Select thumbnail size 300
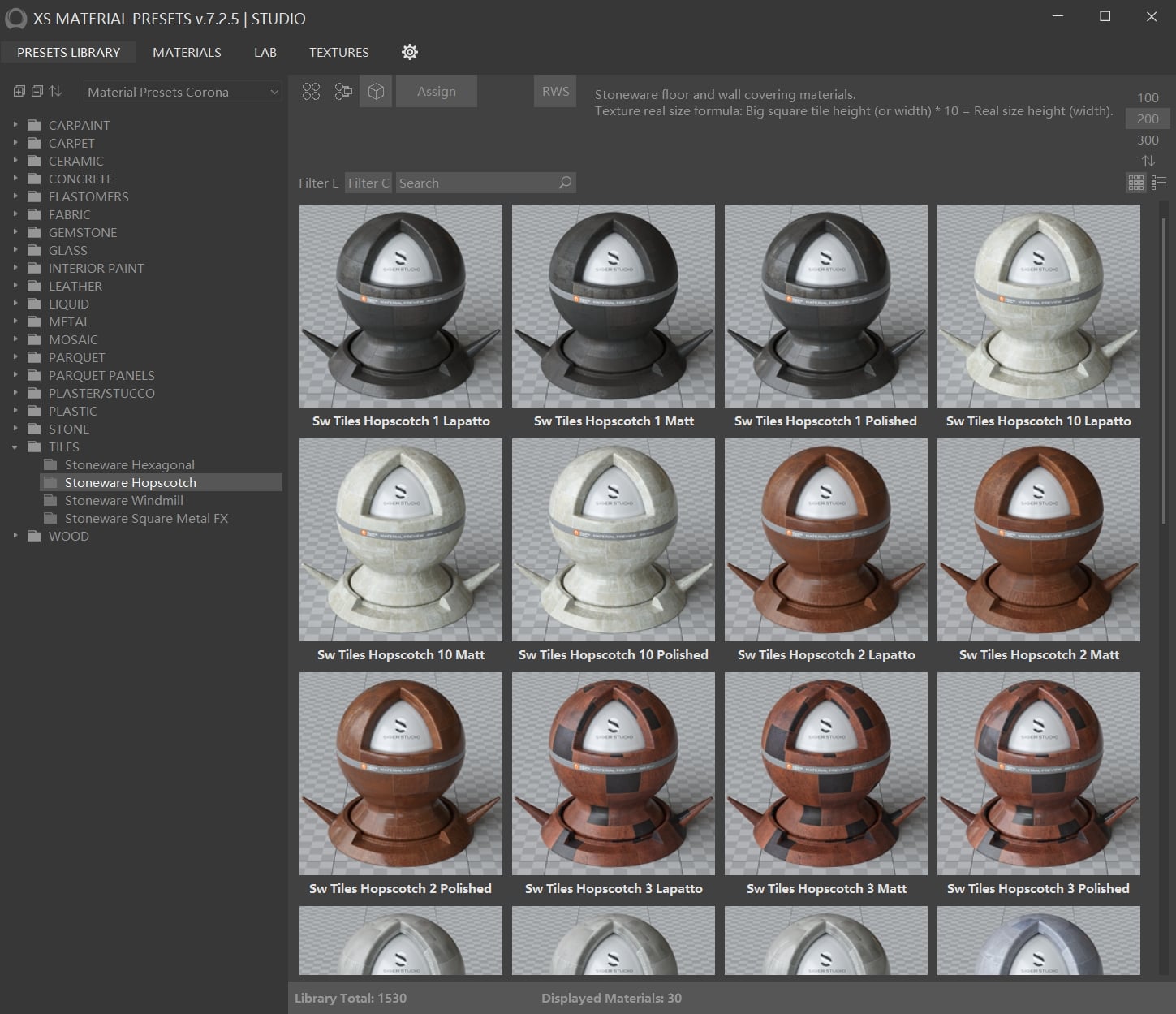This screenshot has height=1014, width=1176. (x=1148, y=140)
